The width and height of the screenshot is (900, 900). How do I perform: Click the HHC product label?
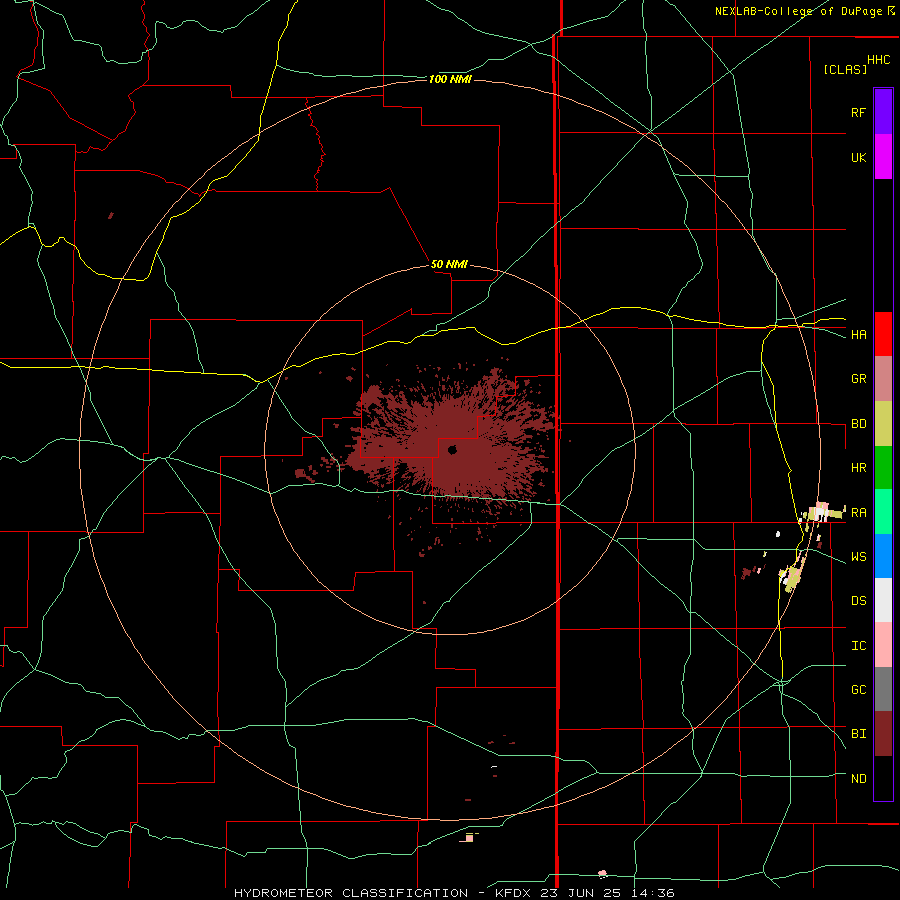878,60
